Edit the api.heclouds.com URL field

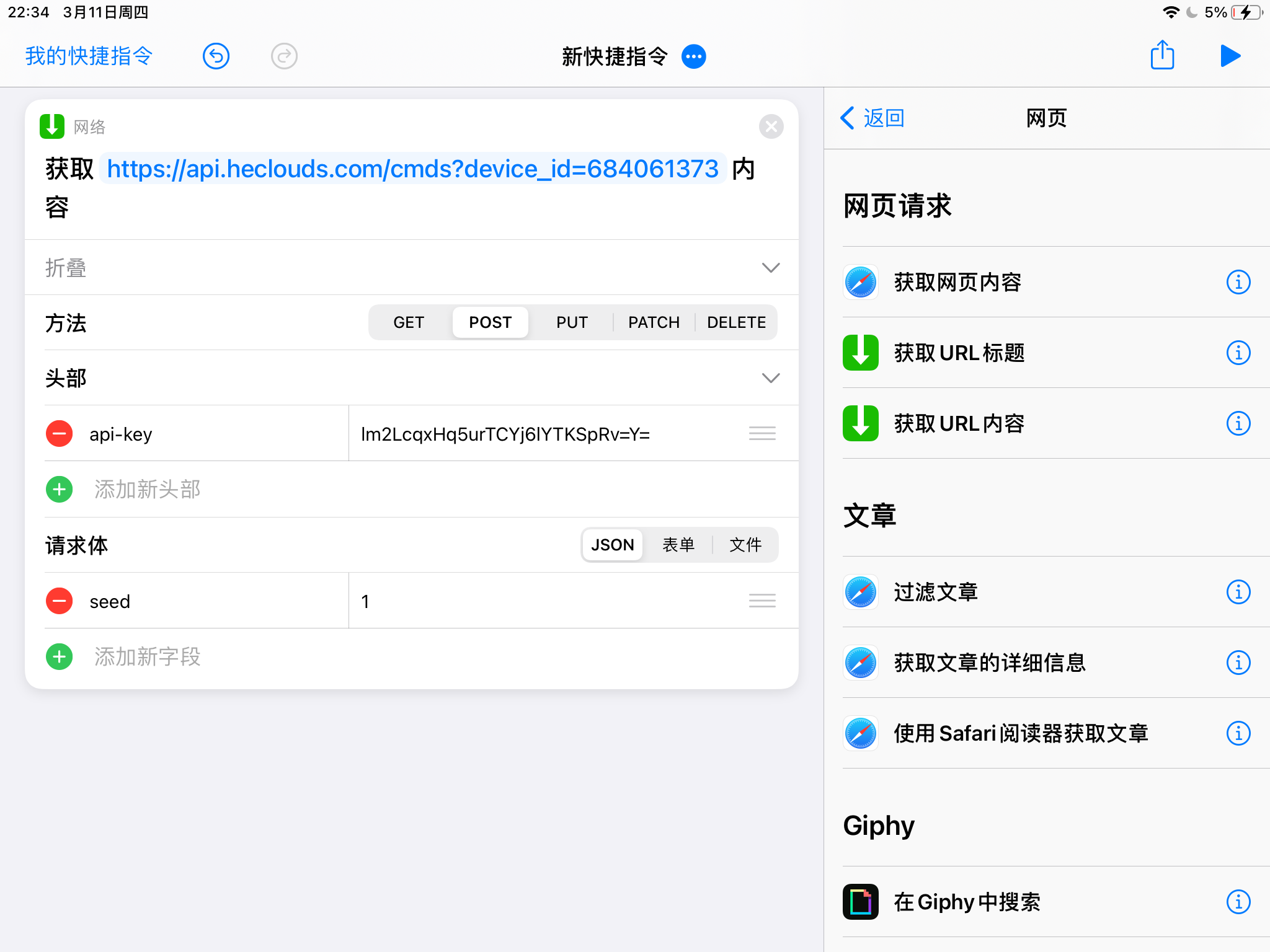pos(412,169)
